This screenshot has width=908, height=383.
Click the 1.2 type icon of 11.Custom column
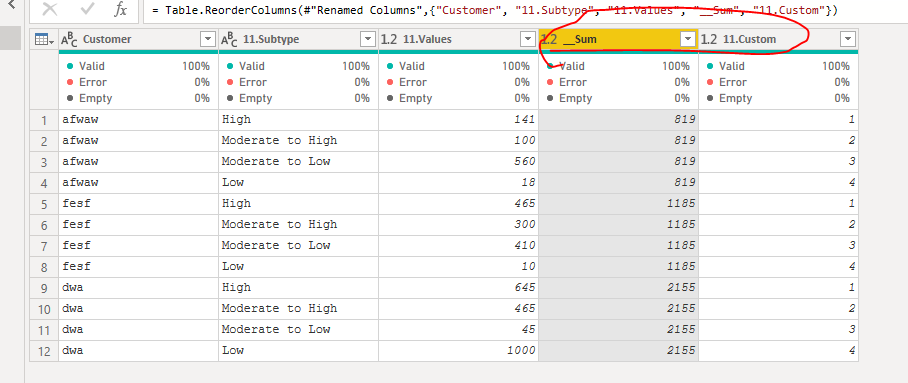click(709, 39)
